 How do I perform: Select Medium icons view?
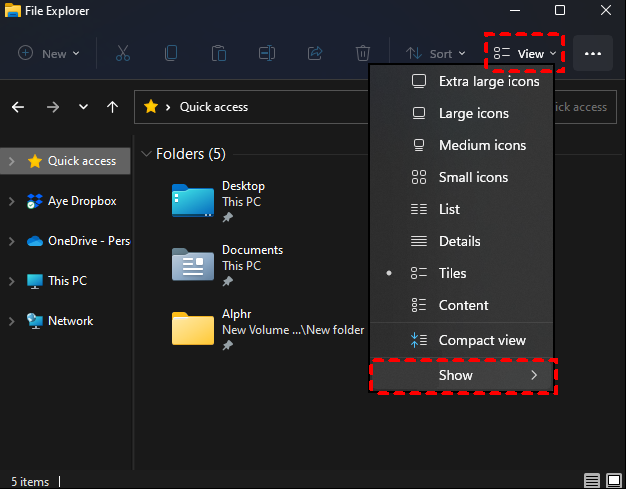tap(461, 145)
